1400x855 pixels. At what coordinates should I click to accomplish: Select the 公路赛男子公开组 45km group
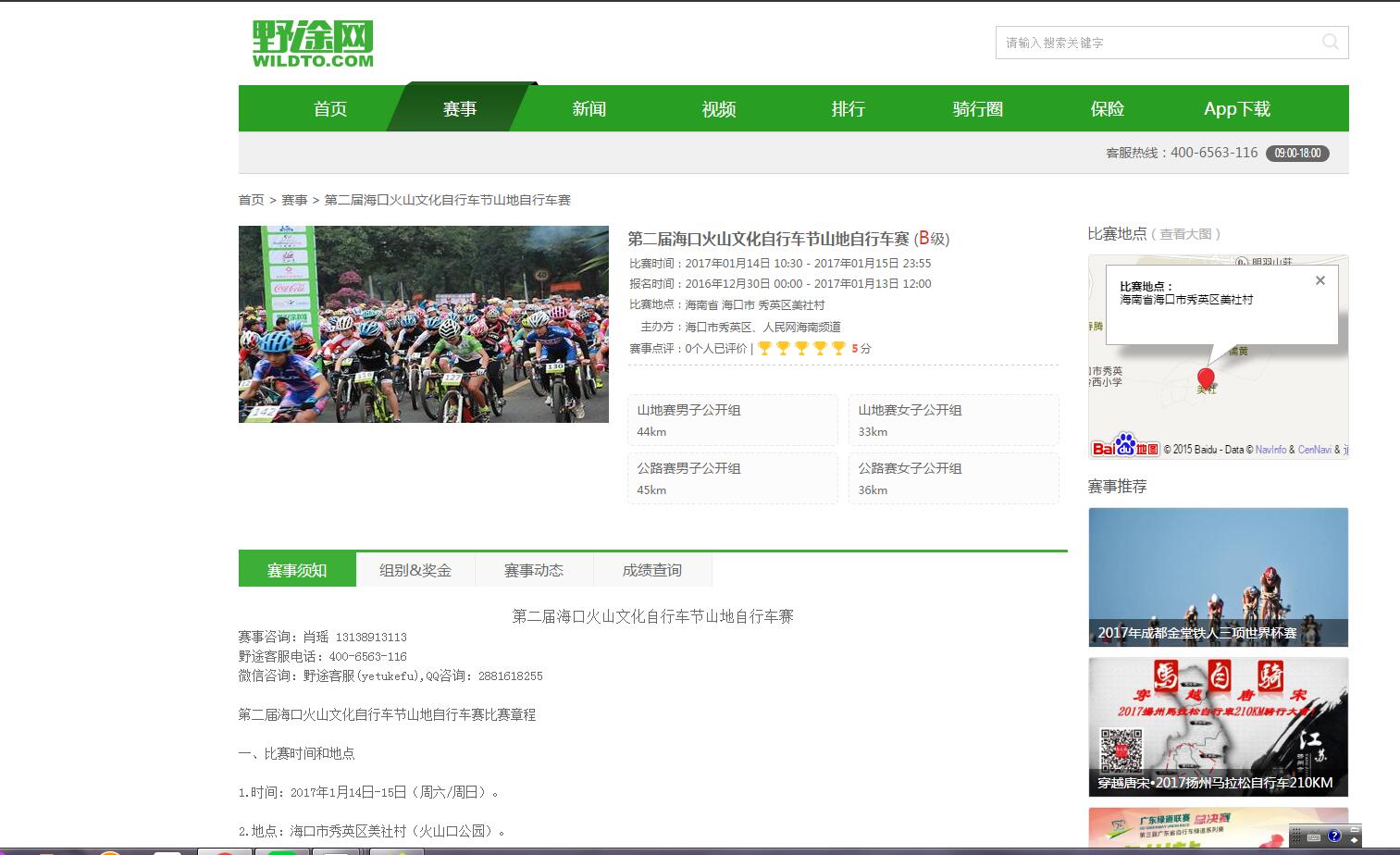733,478
